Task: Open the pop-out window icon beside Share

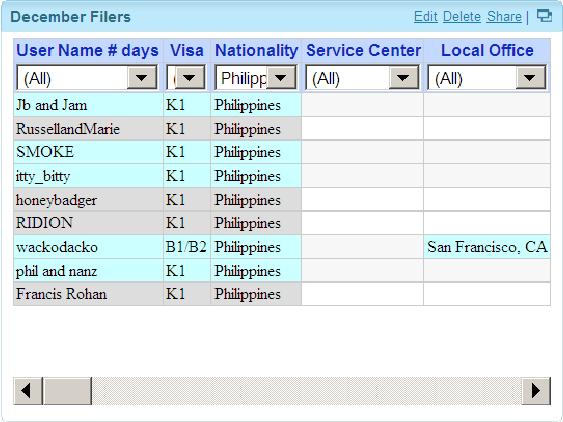Action: [x=544, y=16]
